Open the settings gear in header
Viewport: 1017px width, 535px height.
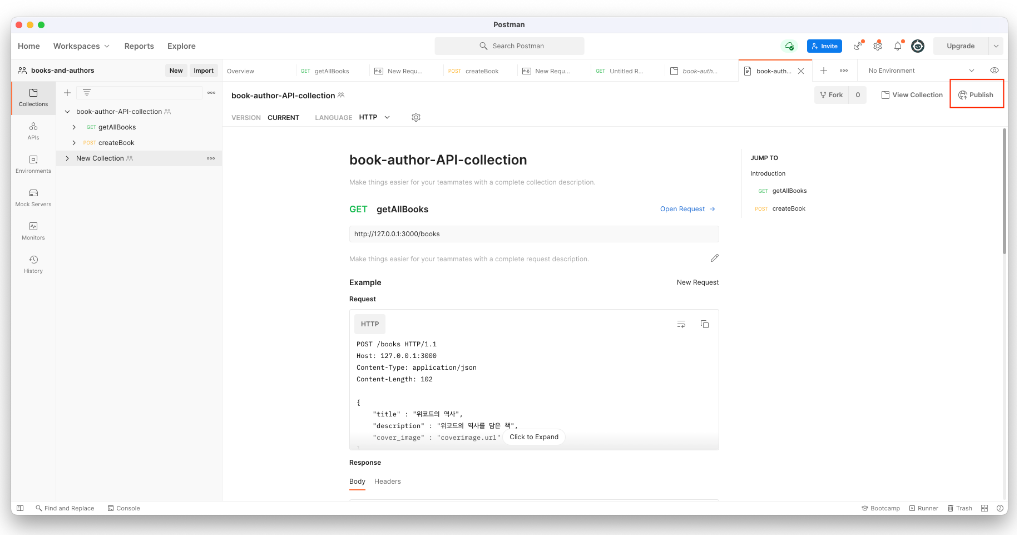click(878, 46)
